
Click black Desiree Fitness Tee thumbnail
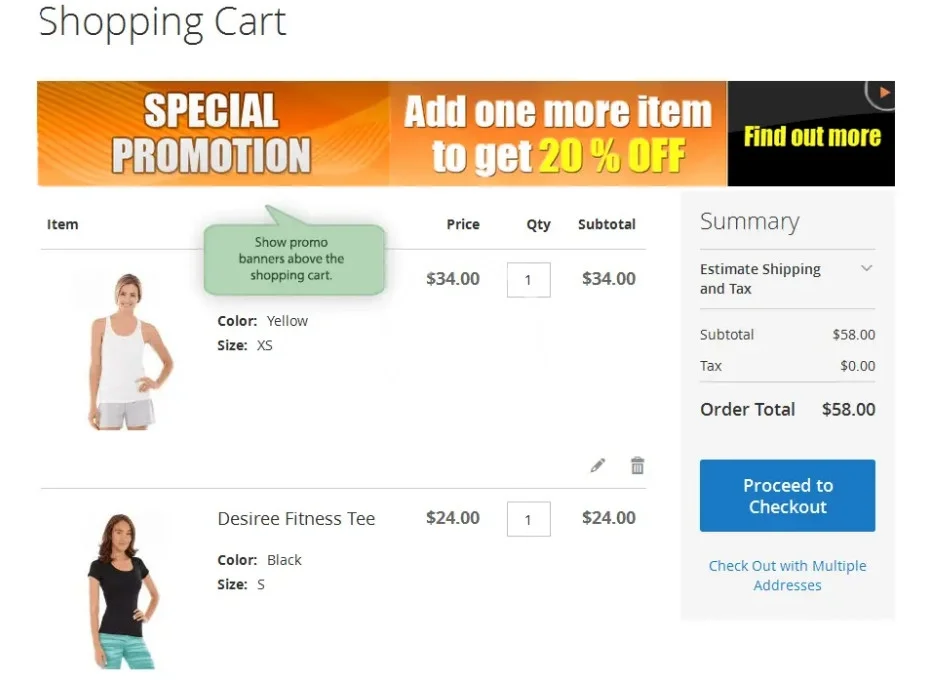[x=124, y=591]
